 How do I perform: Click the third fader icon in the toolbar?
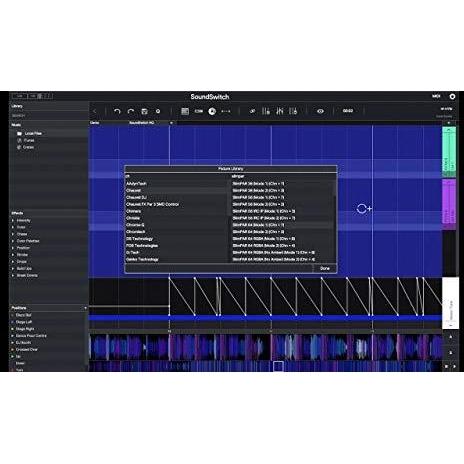coord(293,111)
